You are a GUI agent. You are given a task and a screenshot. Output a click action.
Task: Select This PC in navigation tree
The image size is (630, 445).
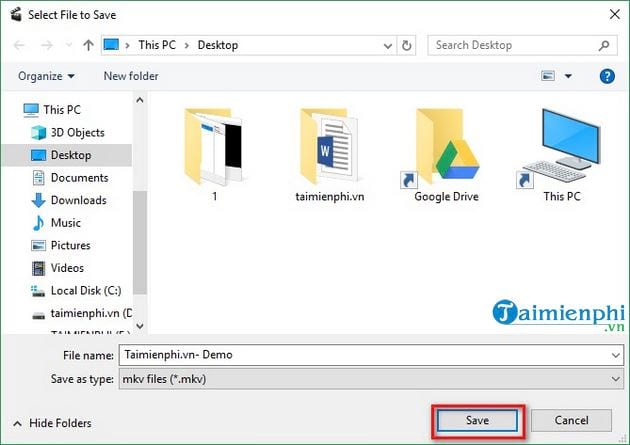52,110
